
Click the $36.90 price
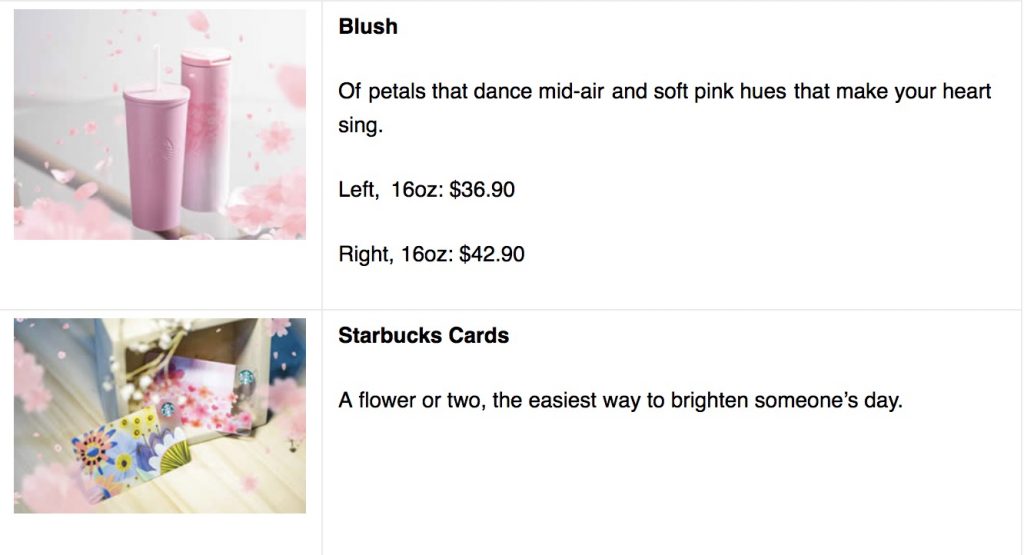tap(482, 189)
